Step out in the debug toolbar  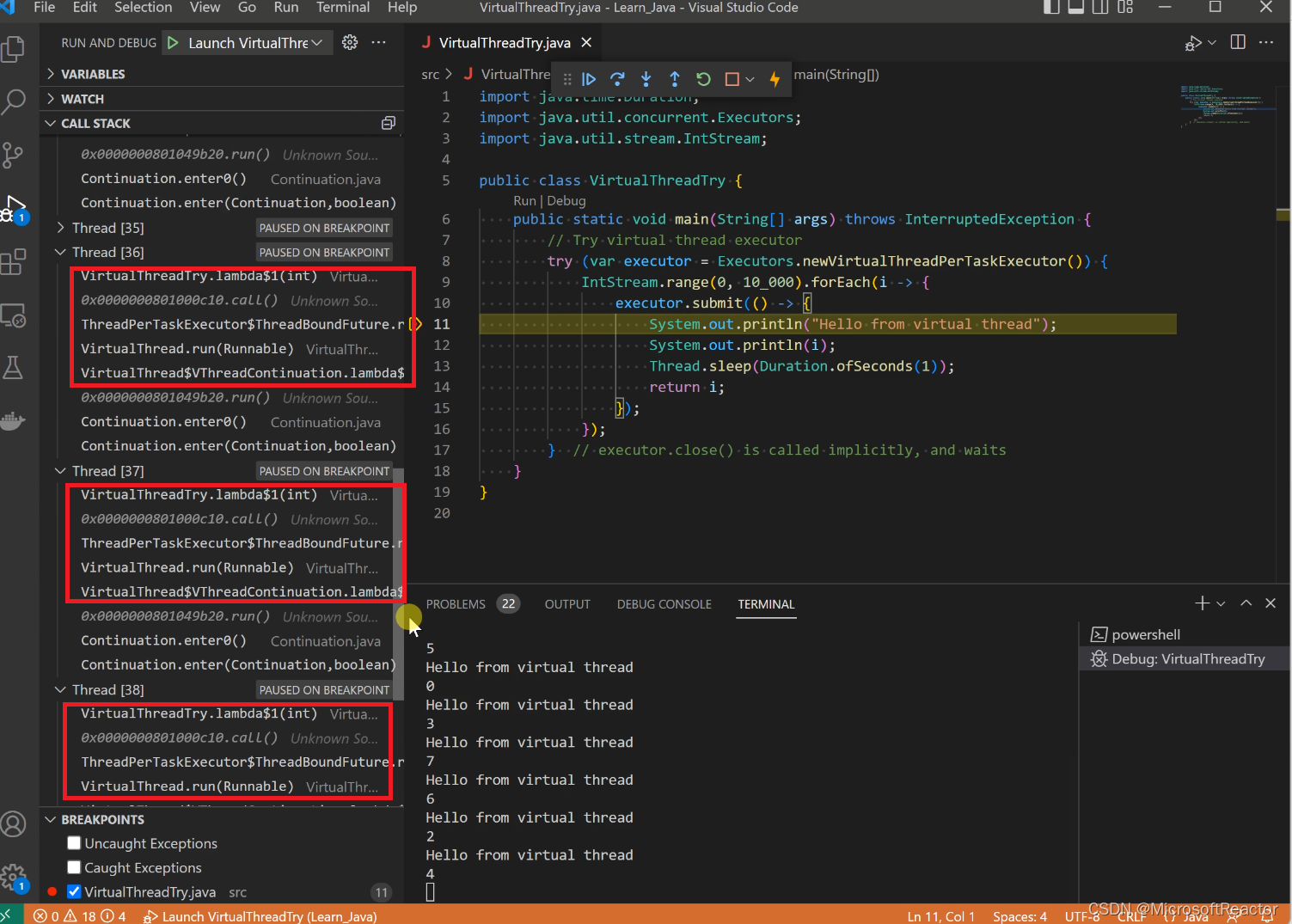click(x=675, y=79)
